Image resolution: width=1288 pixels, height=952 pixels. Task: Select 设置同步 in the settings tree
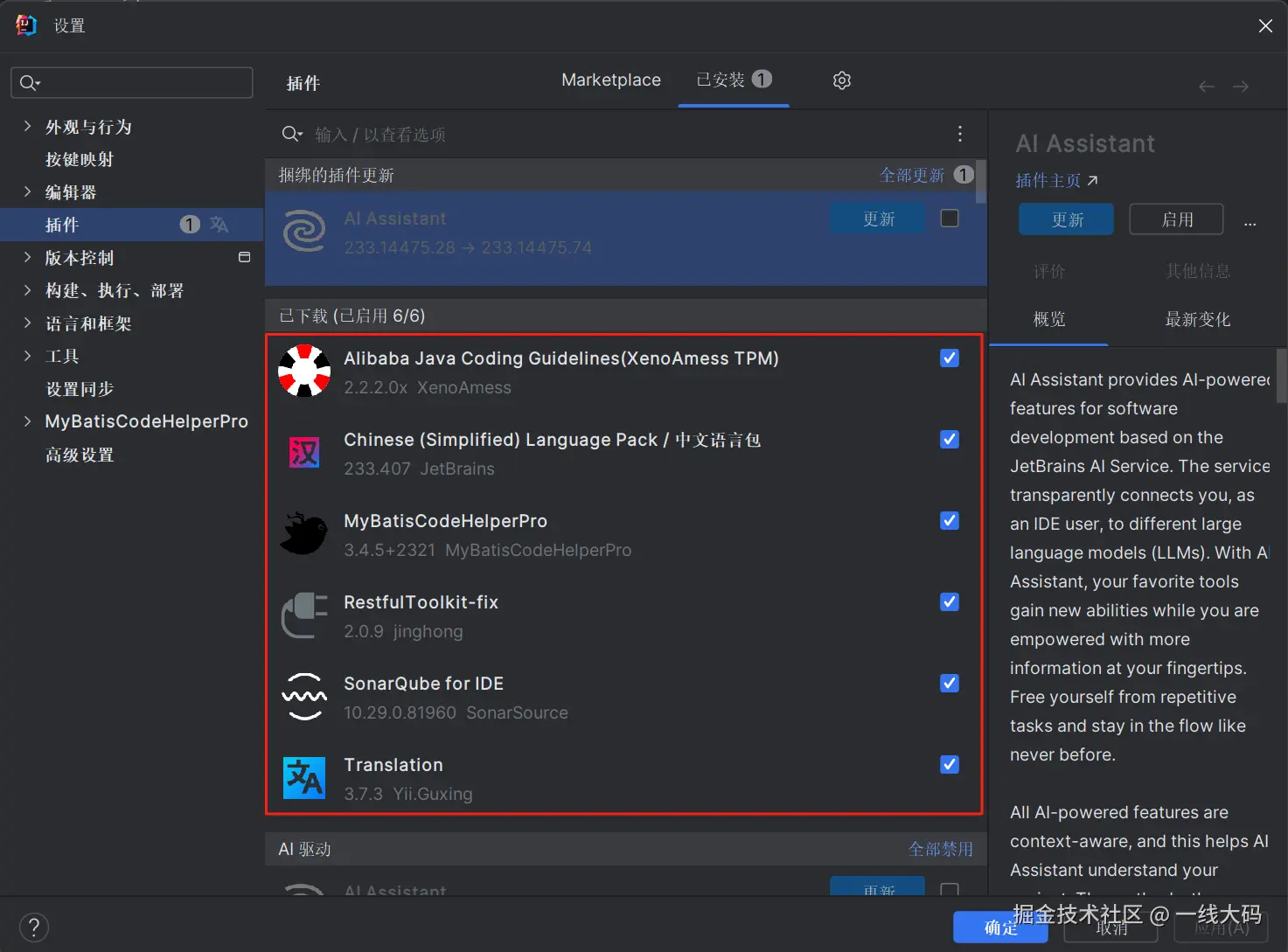click(x=80, y=389)
